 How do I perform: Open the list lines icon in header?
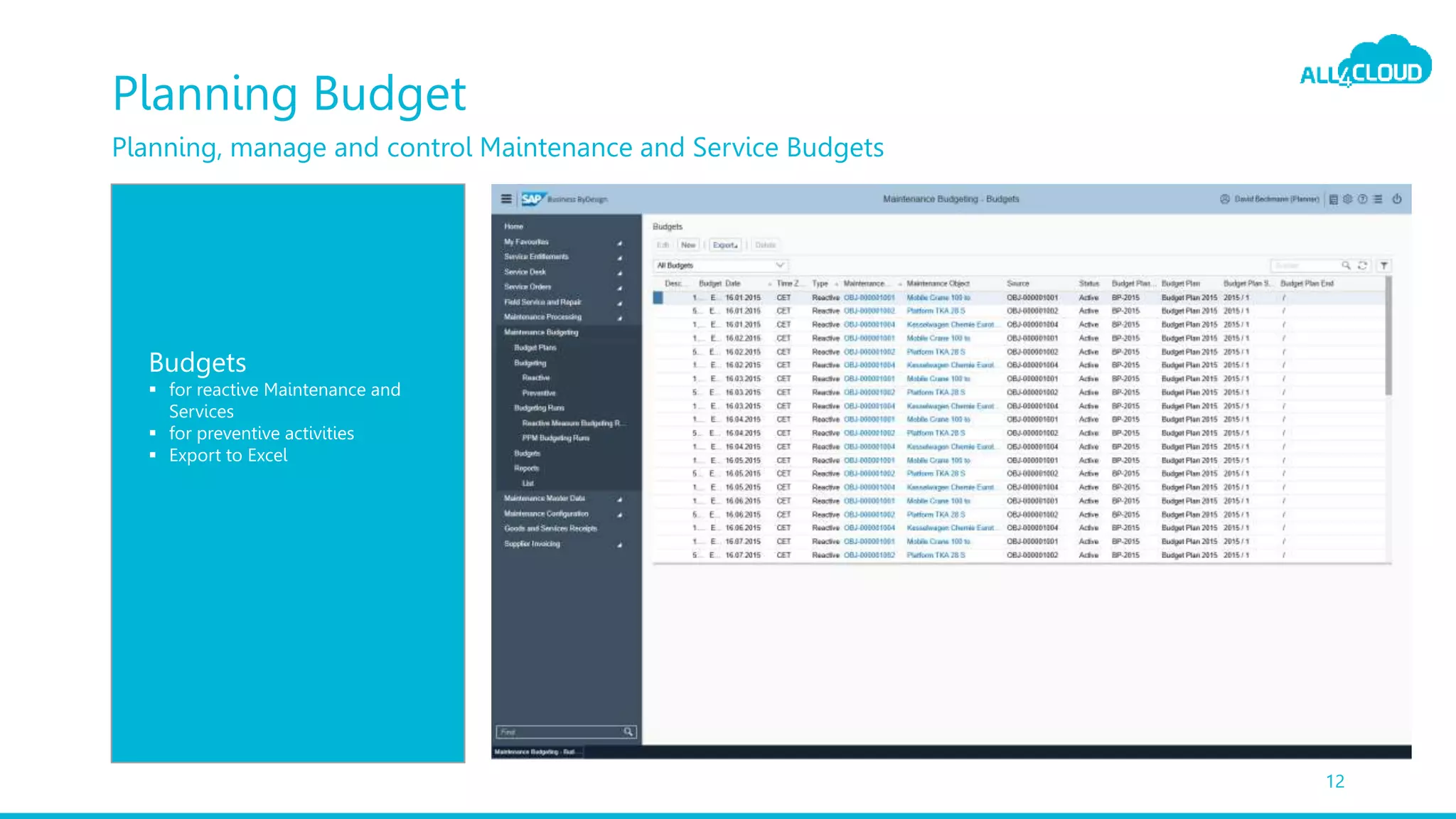pyautogui.click(x=1378, y=199)
